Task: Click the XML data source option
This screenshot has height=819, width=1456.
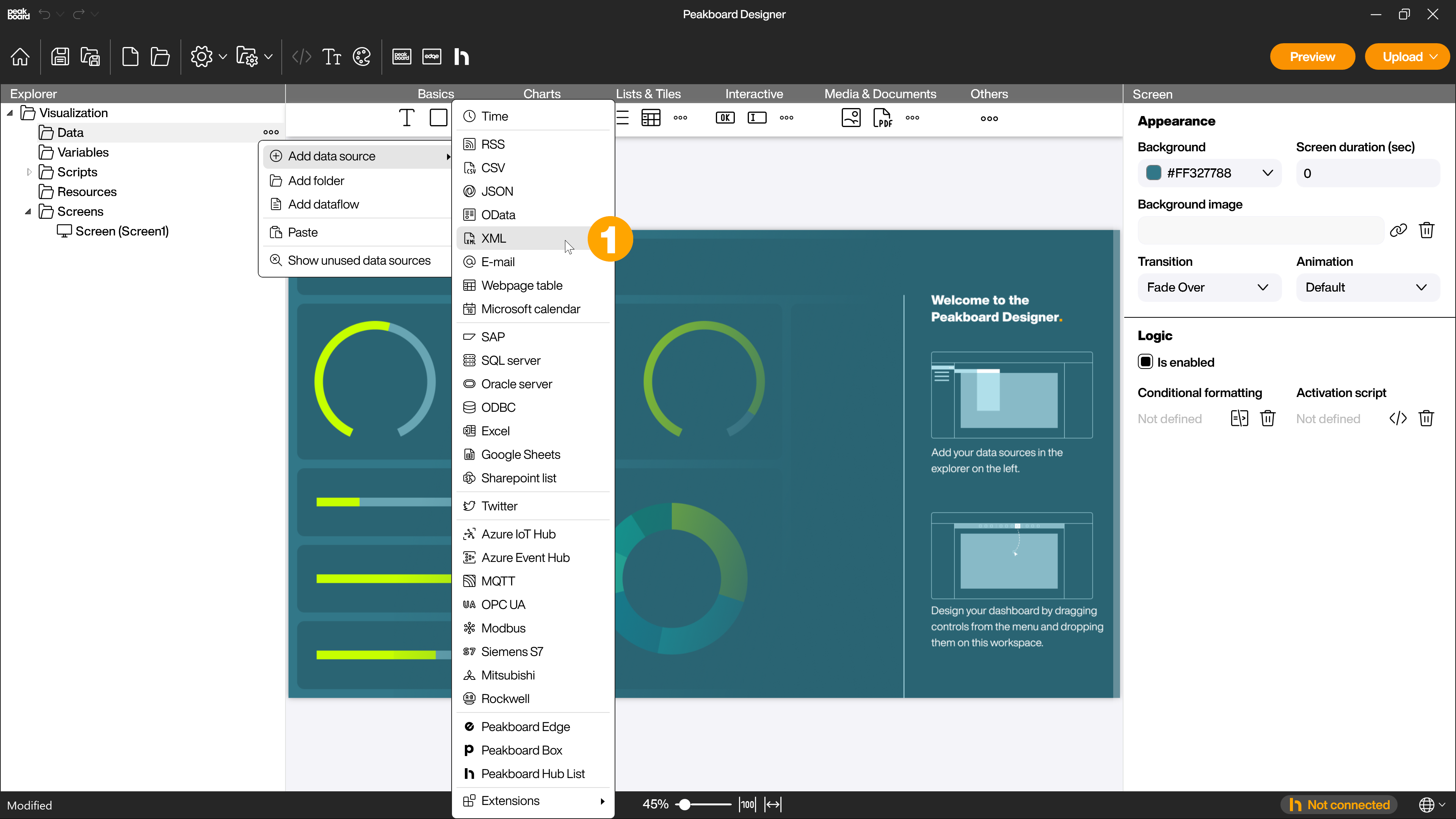Action: click(493, 238)
